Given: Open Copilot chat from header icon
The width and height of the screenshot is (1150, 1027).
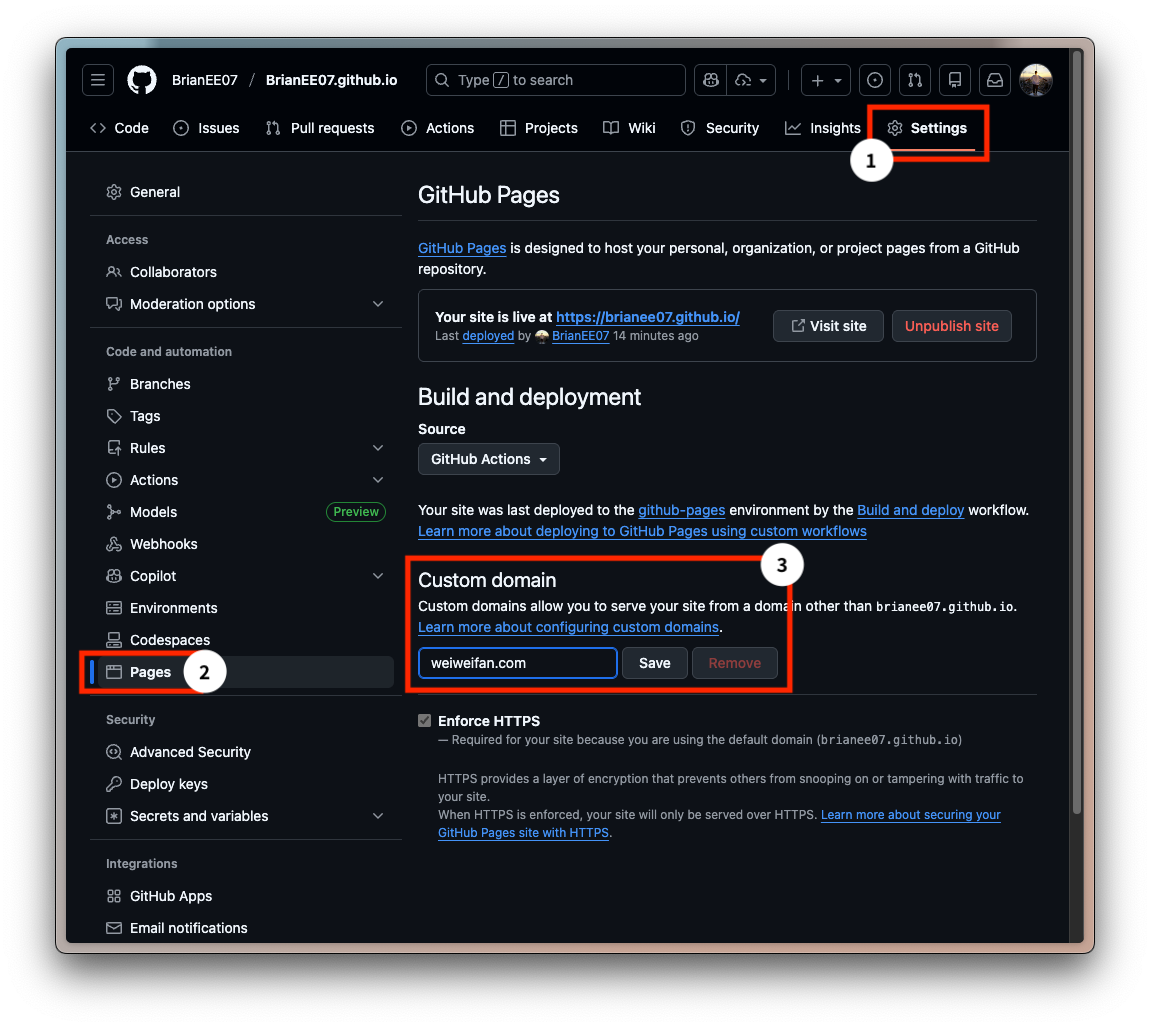Looking at the screenshot, I should tap(711, 80).
